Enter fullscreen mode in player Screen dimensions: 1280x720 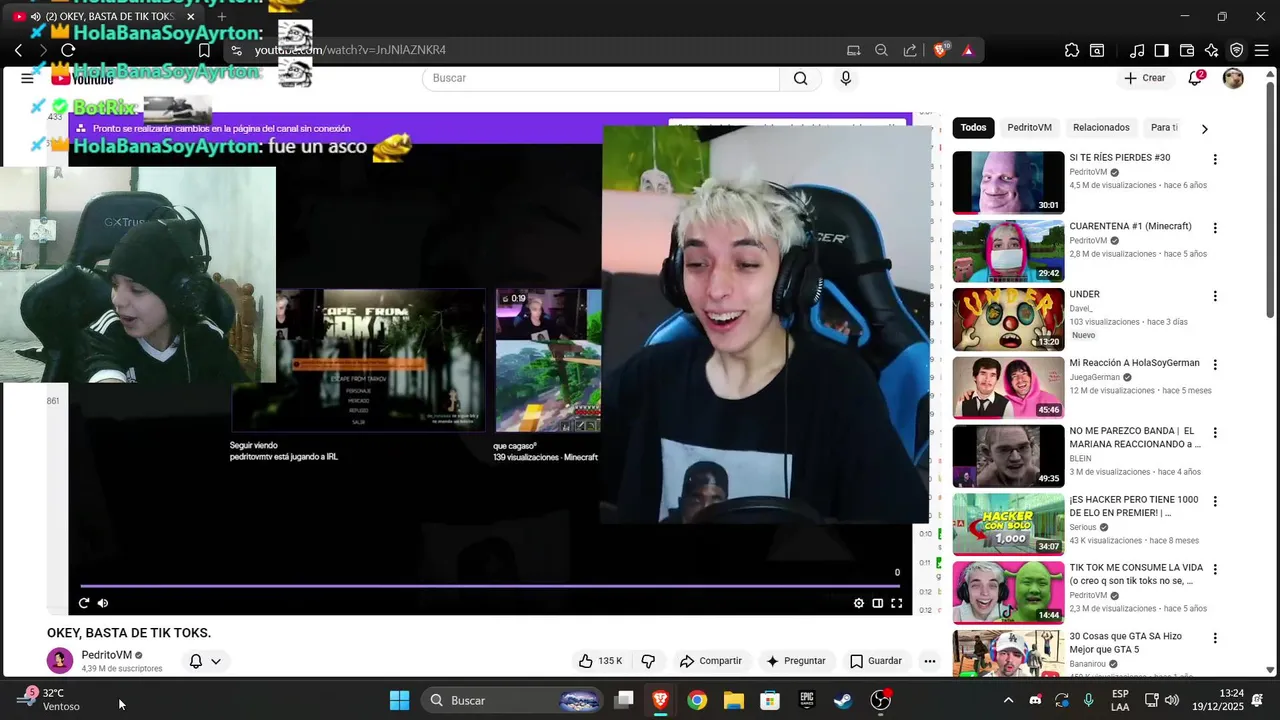pyautogui.click(x=897, y=603)
